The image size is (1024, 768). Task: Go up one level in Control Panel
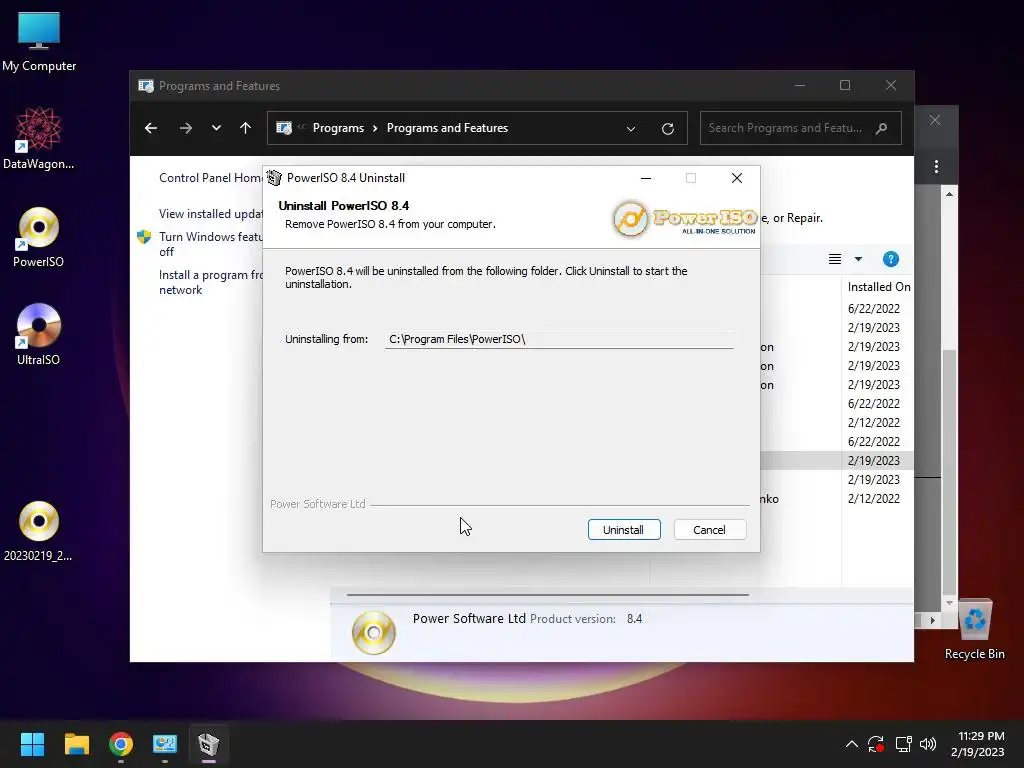(x=246, y=128)
